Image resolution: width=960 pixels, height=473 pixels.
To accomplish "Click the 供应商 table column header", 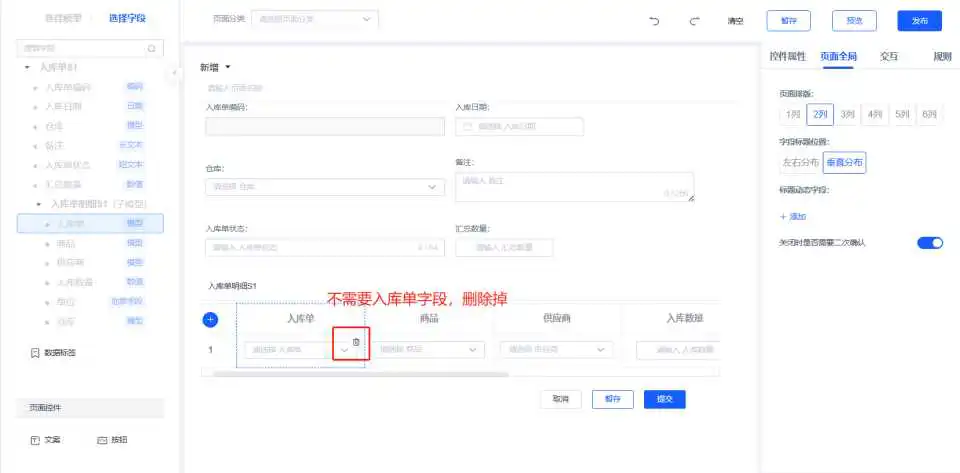I will [557, 318].
